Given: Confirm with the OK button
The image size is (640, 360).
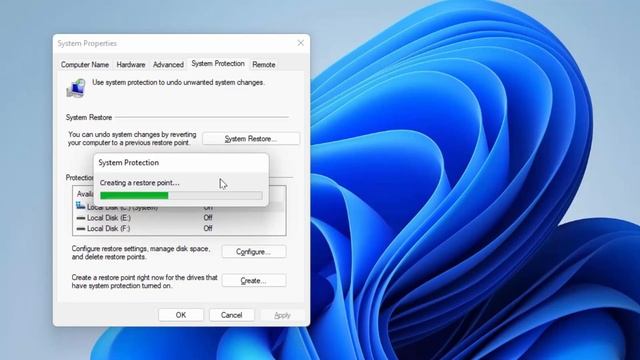Looking at the screenshot, I should (181, 315).
